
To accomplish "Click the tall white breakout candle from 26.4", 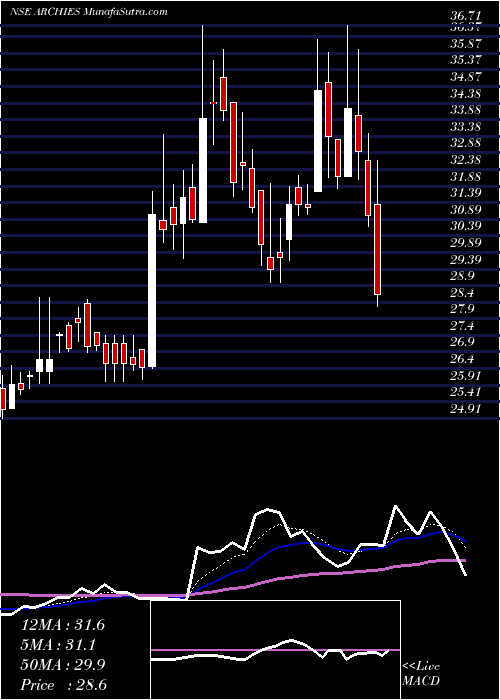I will coord(152,291).
